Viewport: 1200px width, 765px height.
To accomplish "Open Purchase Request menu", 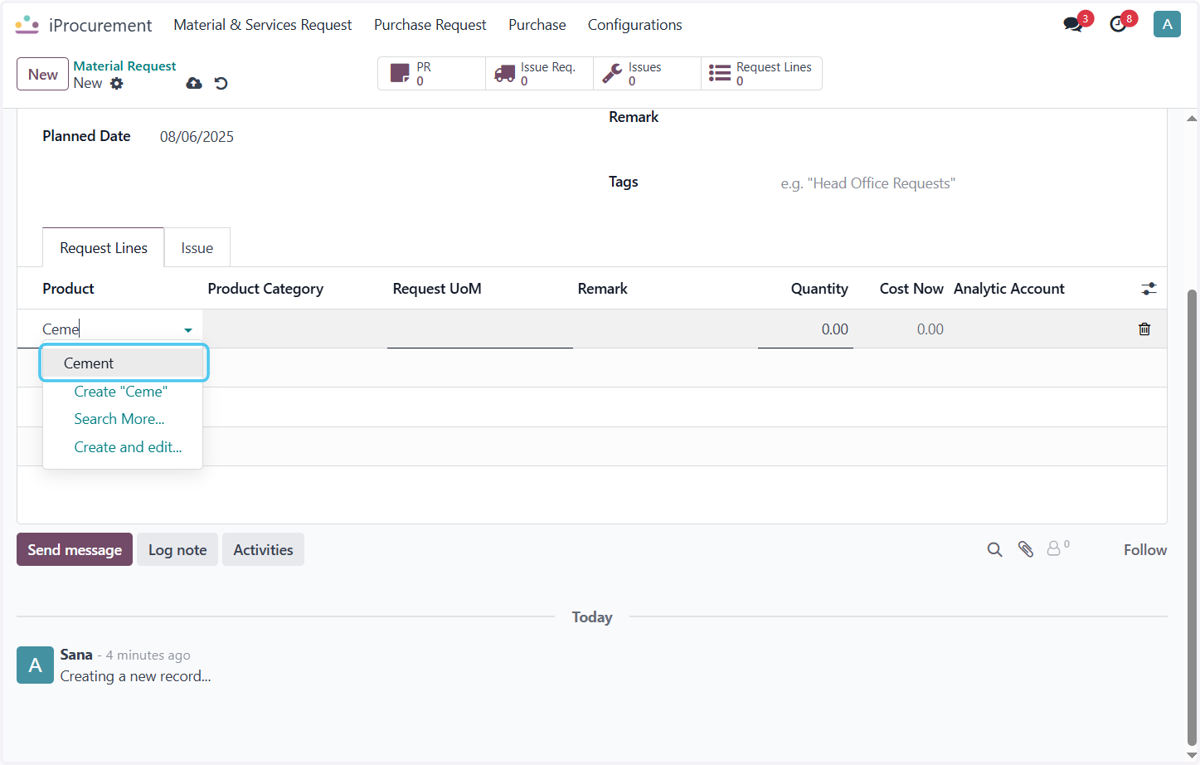I will pos(430,24).
